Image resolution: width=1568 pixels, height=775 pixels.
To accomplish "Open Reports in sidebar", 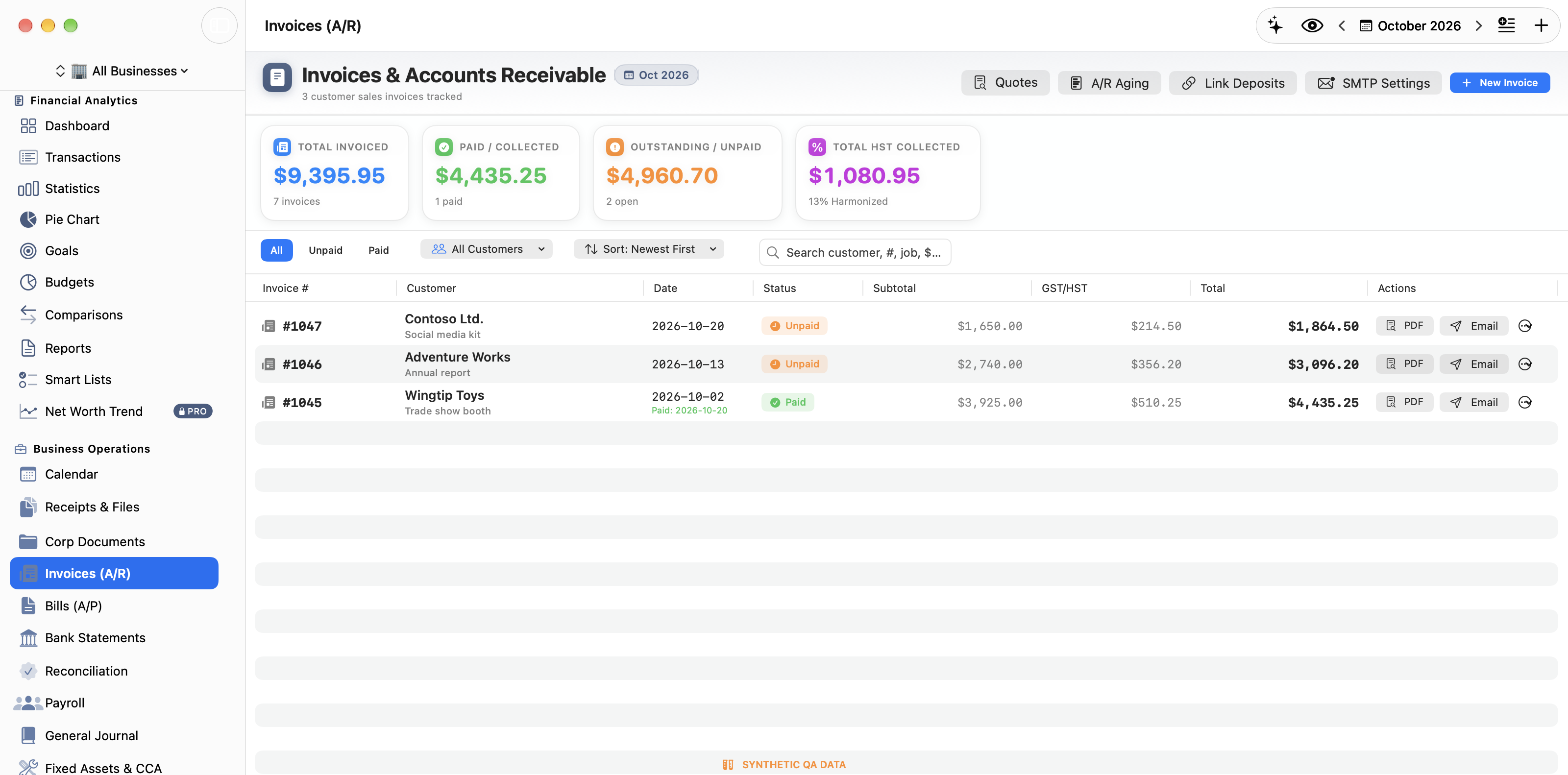I will [115, 348].
